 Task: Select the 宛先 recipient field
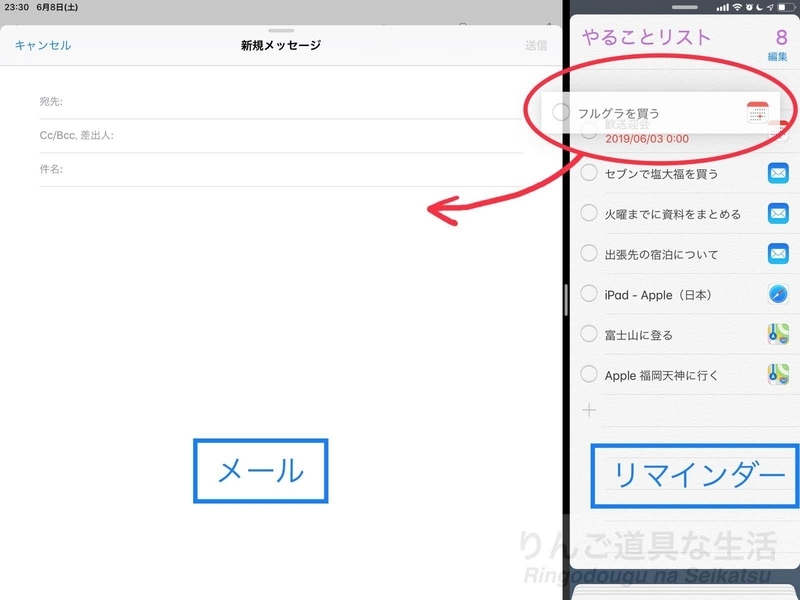pos(200,100)
